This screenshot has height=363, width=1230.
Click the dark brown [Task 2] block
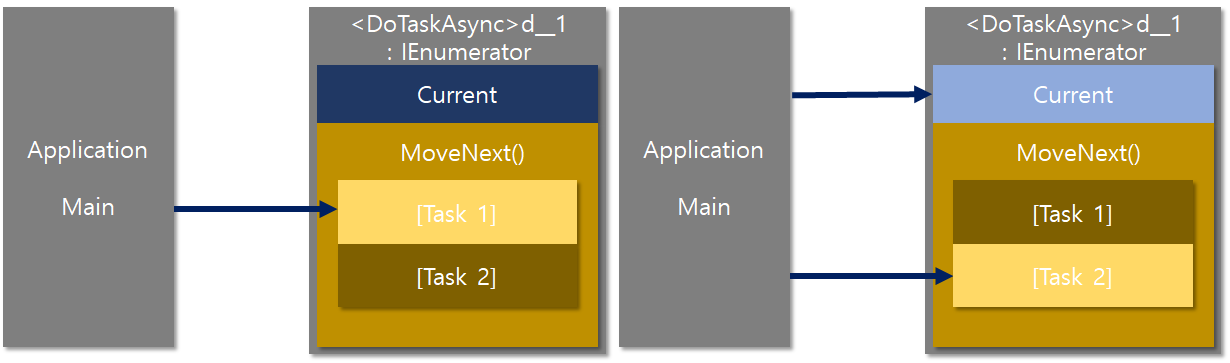457,276
